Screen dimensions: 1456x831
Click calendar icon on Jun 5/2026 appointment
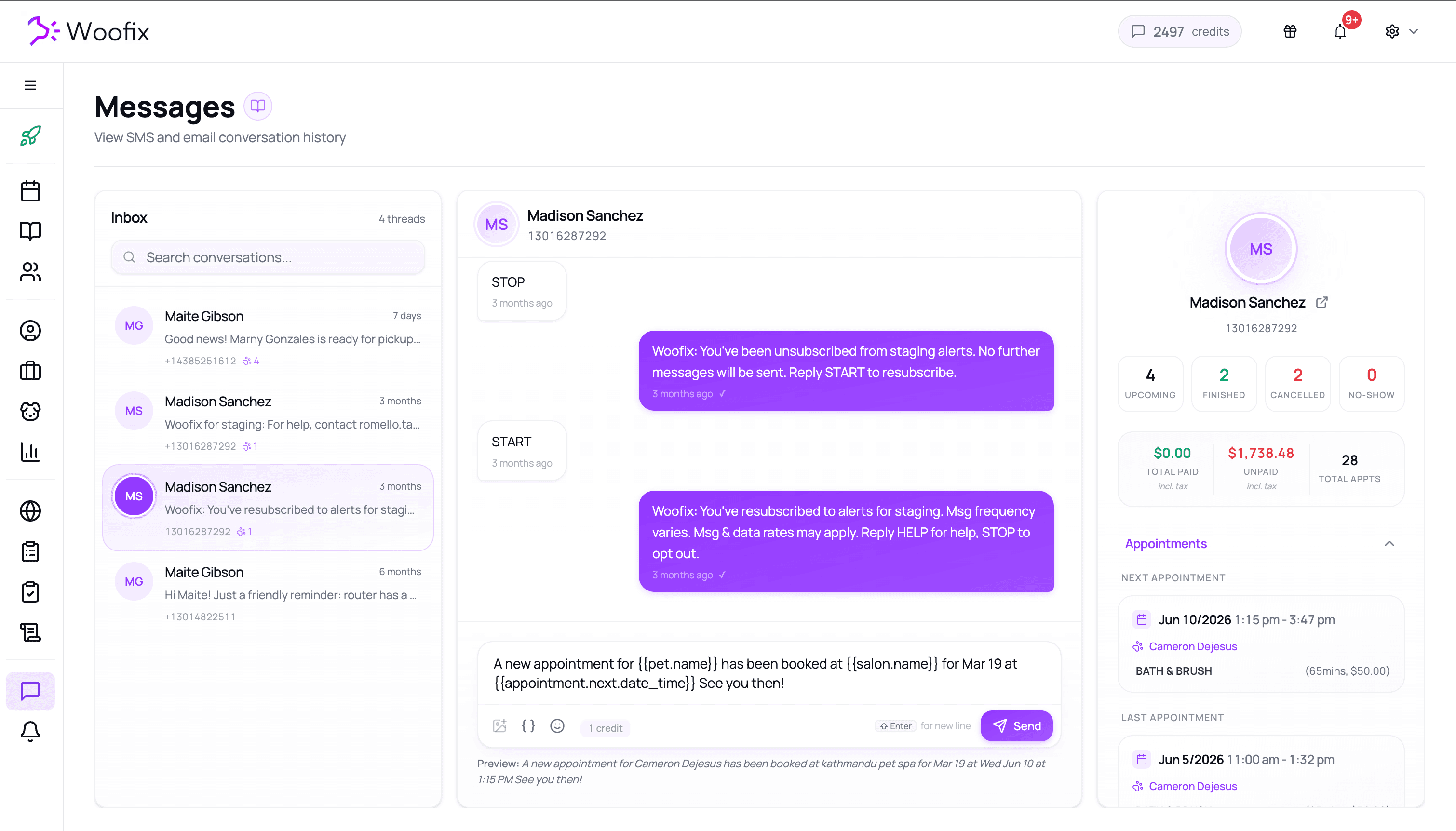(1142, 760)
